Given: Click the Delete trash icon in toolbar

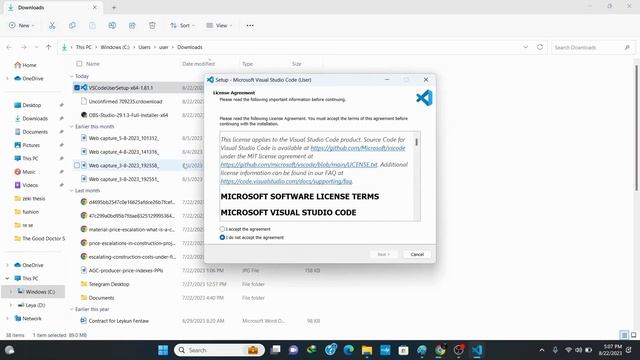Looking at the screenshot, I should [152, 25].
